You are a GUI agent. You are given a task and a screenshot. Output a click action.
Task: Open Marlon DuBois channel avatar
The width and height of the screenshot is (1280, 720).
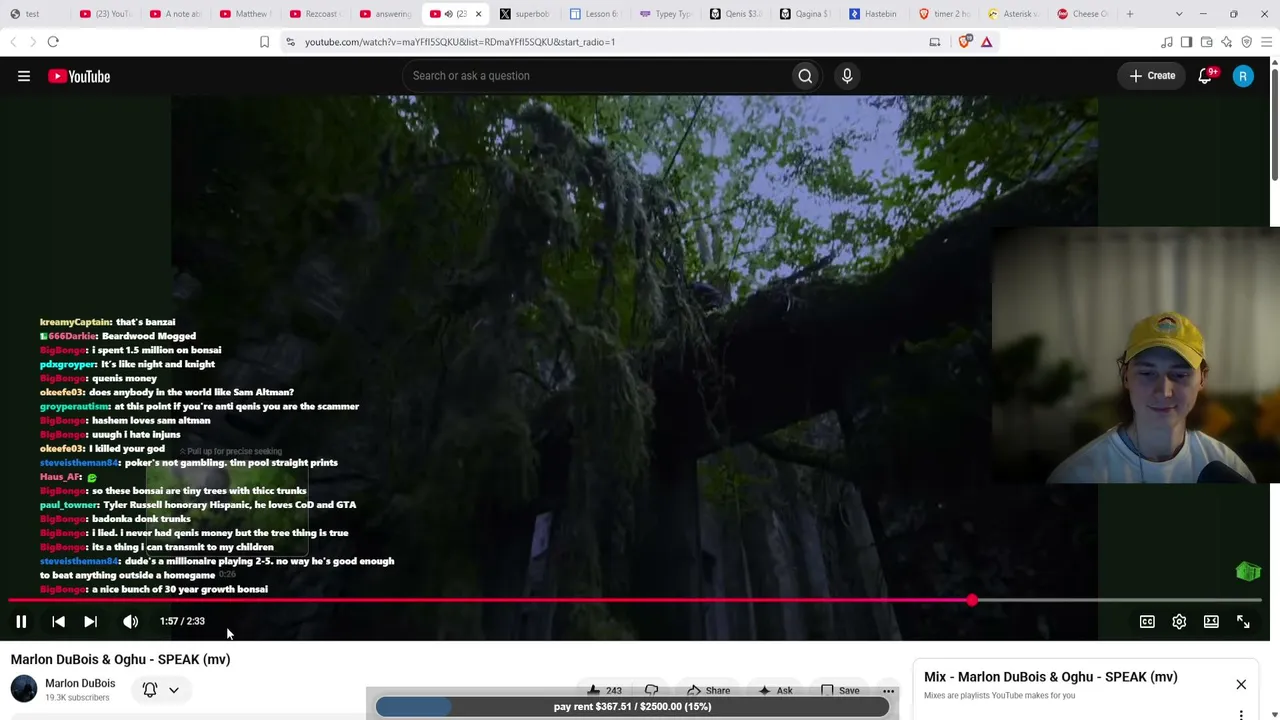pyautogui.click(x=24, y=689)
